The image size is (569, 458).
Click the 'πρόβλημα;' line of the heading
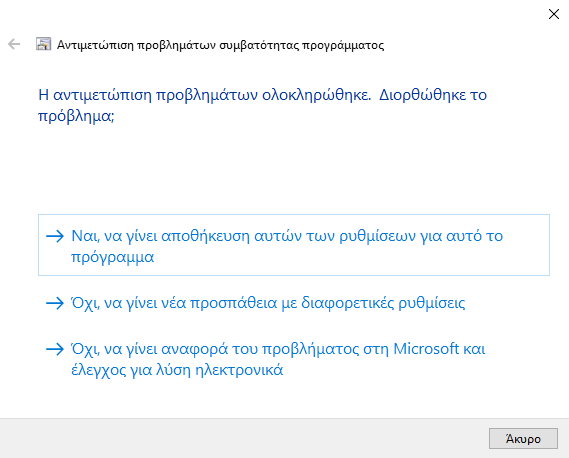click(76, 116)
